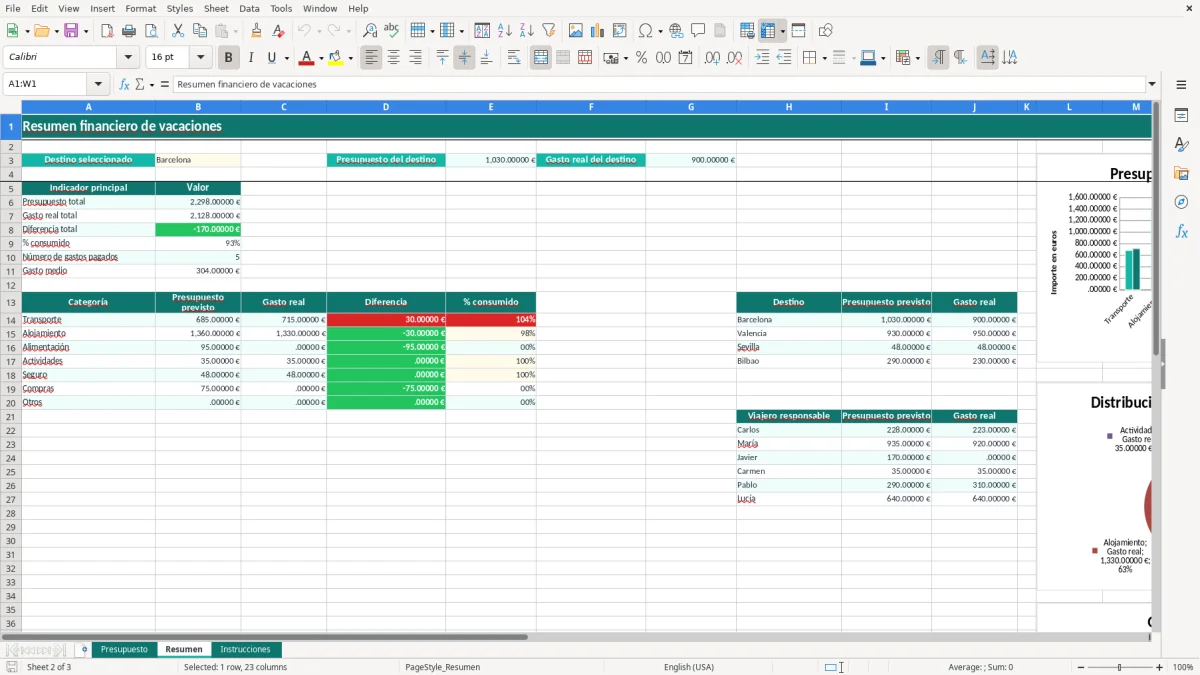This screenshot has height=675, width=1200.
Task: Click the Print icon
Action: (x=129, y=31)
